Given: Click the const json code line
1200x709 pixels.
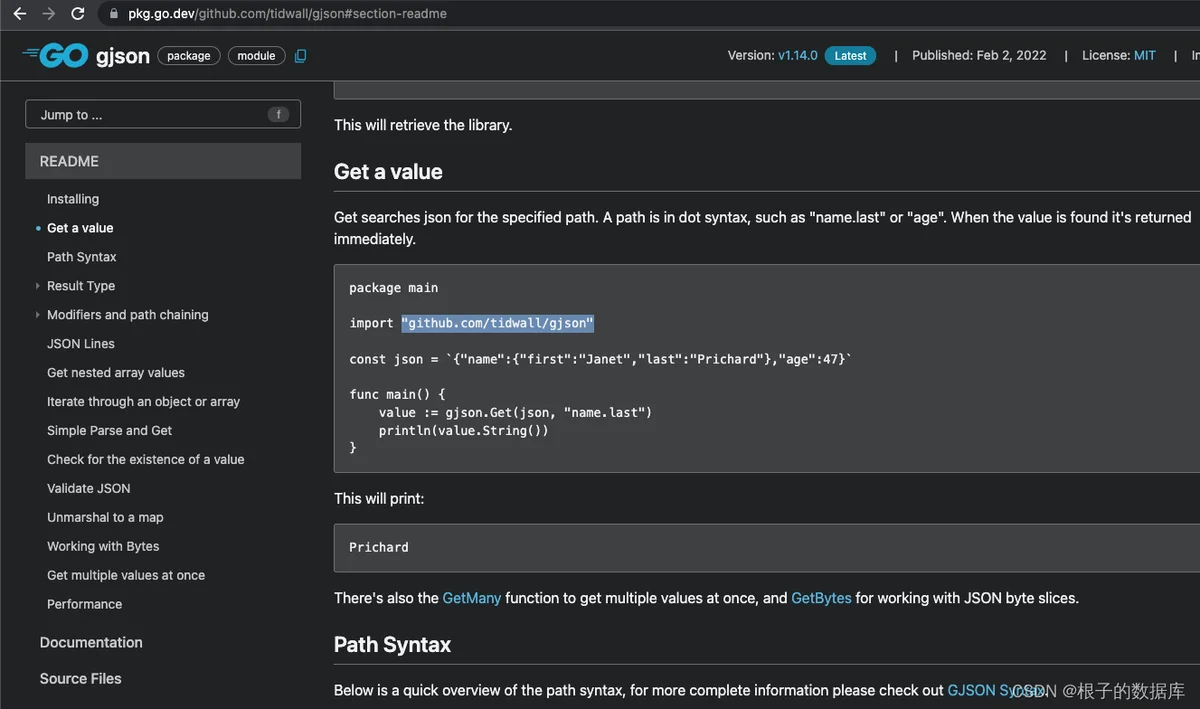Looking at the screenshot, I should coord(601,359).
